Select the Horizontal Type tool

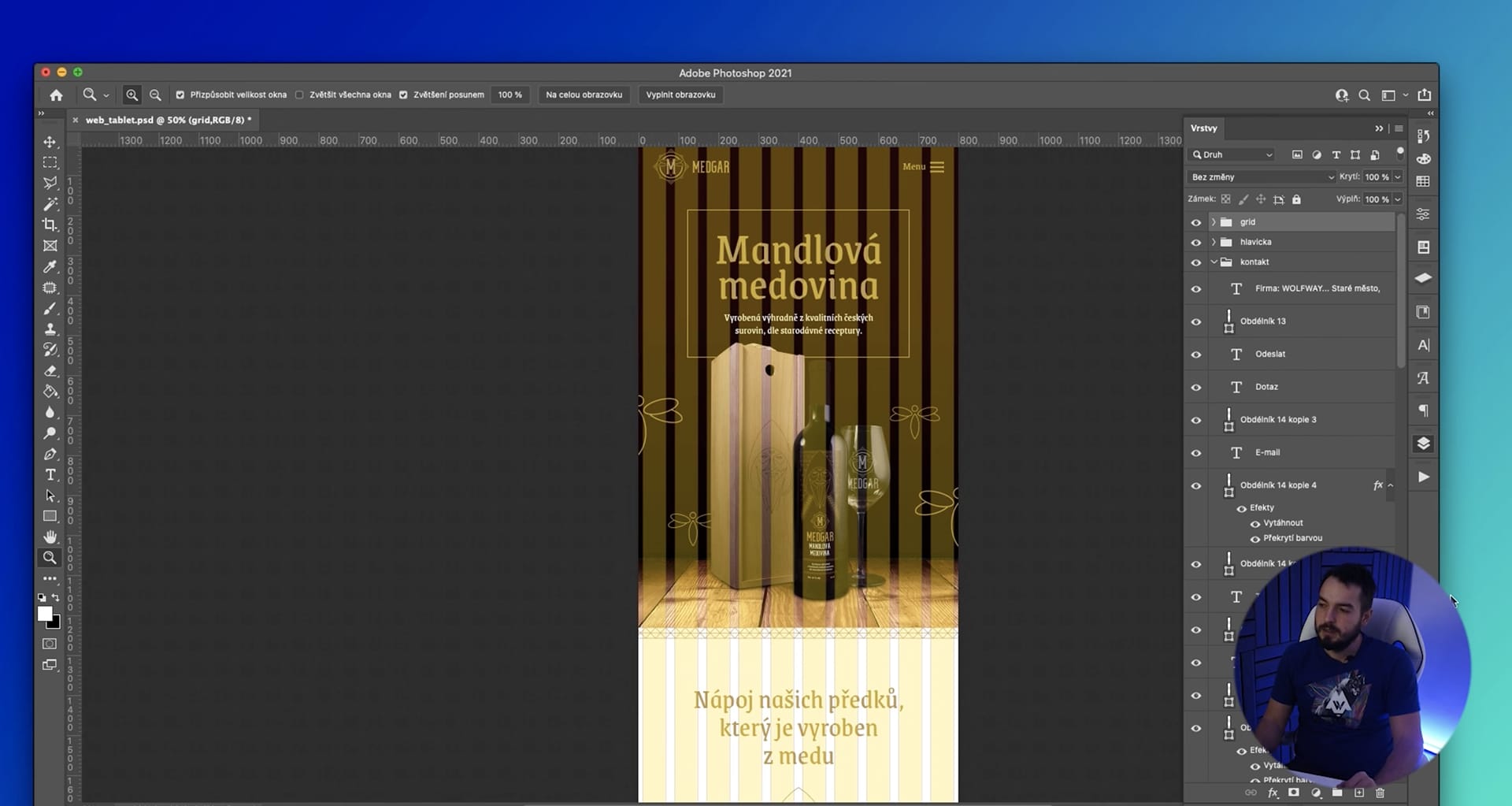pos(50,475)
